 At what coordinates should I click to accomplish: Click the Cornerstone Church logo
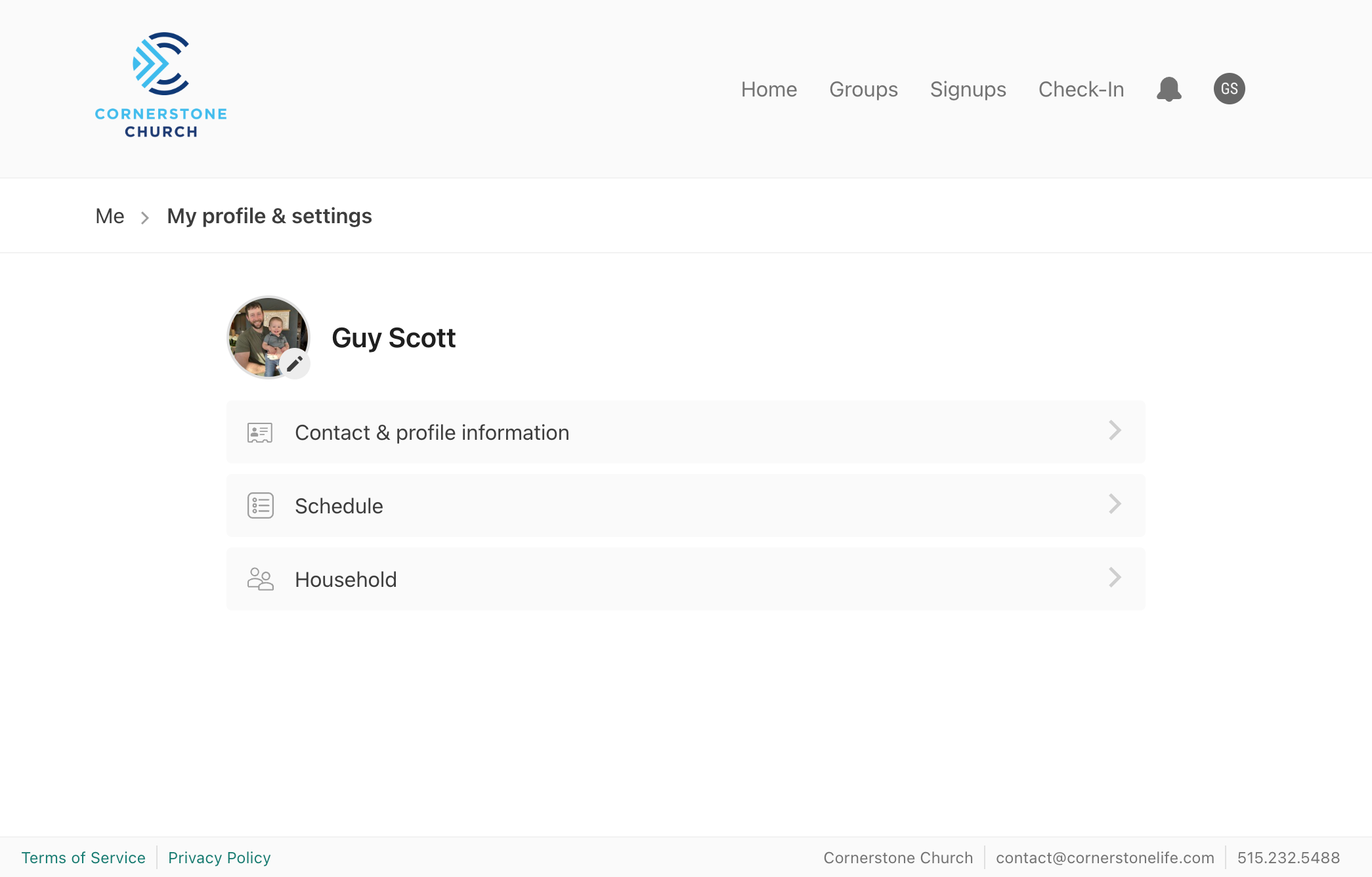(161, 85)
